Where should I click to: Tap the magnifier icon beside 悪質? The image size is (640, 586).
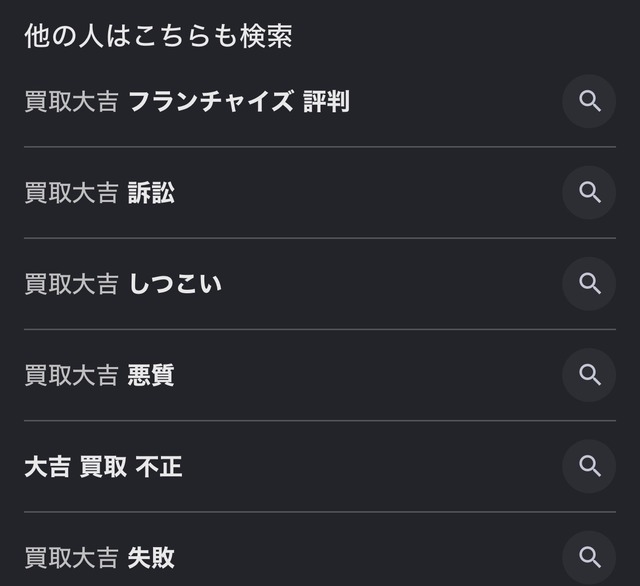(x=589, y=375)
